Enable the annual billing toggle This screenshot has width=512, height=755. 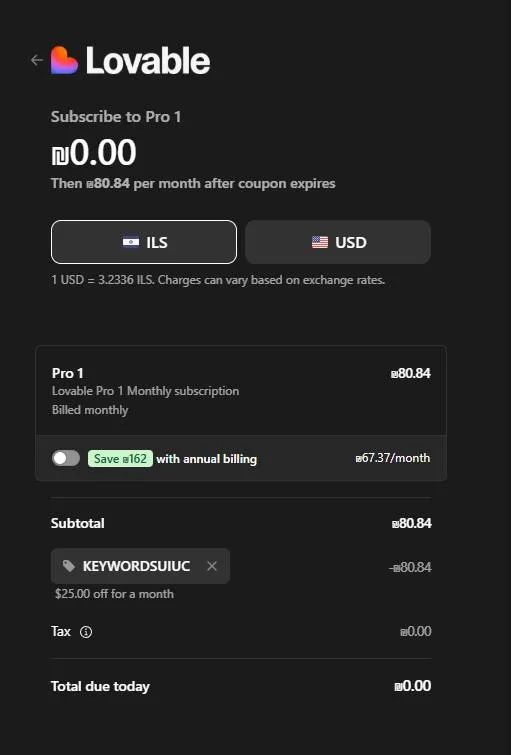coord(66,458)
